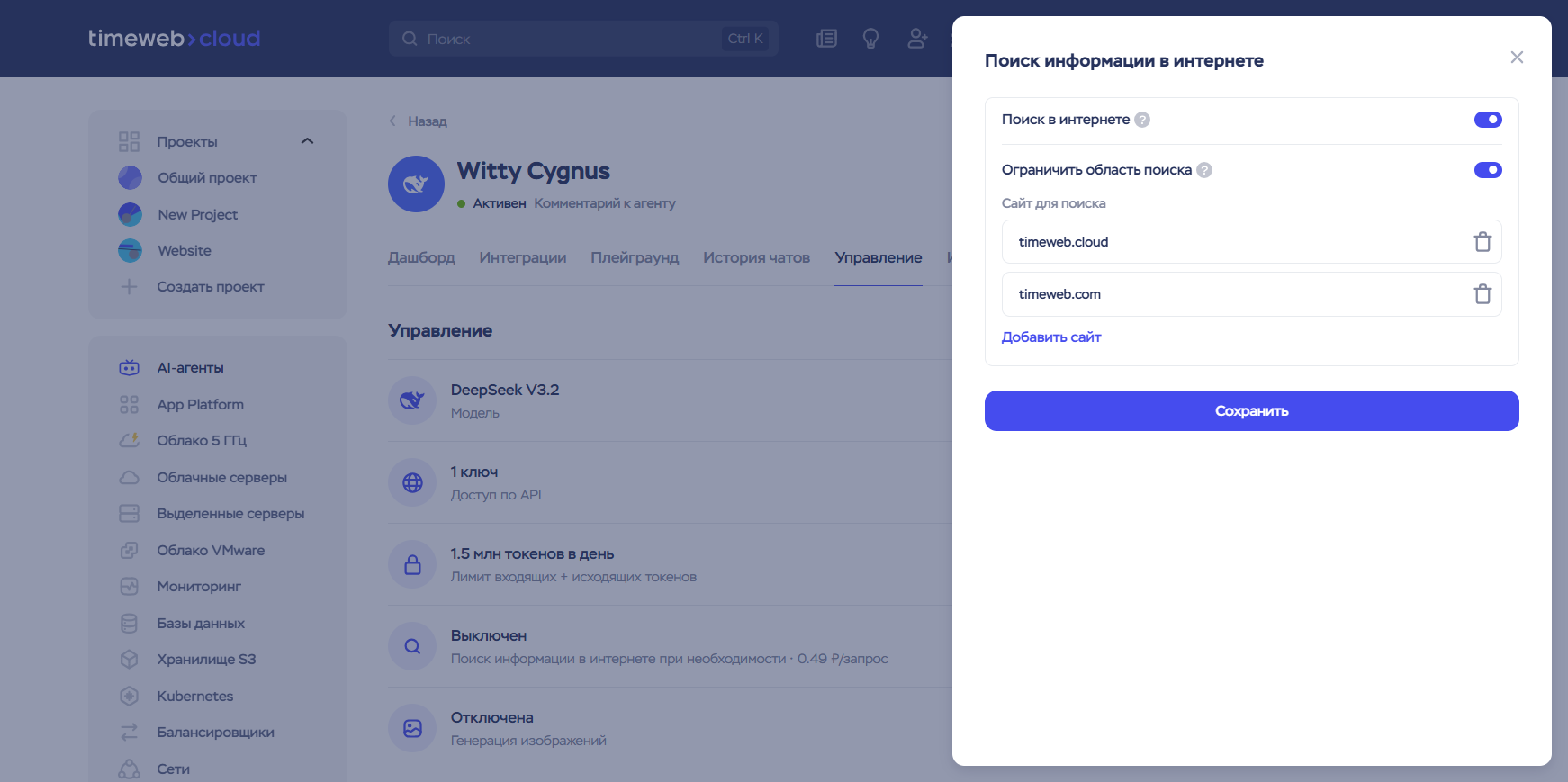Select the Управление tab

coord(879,257)
